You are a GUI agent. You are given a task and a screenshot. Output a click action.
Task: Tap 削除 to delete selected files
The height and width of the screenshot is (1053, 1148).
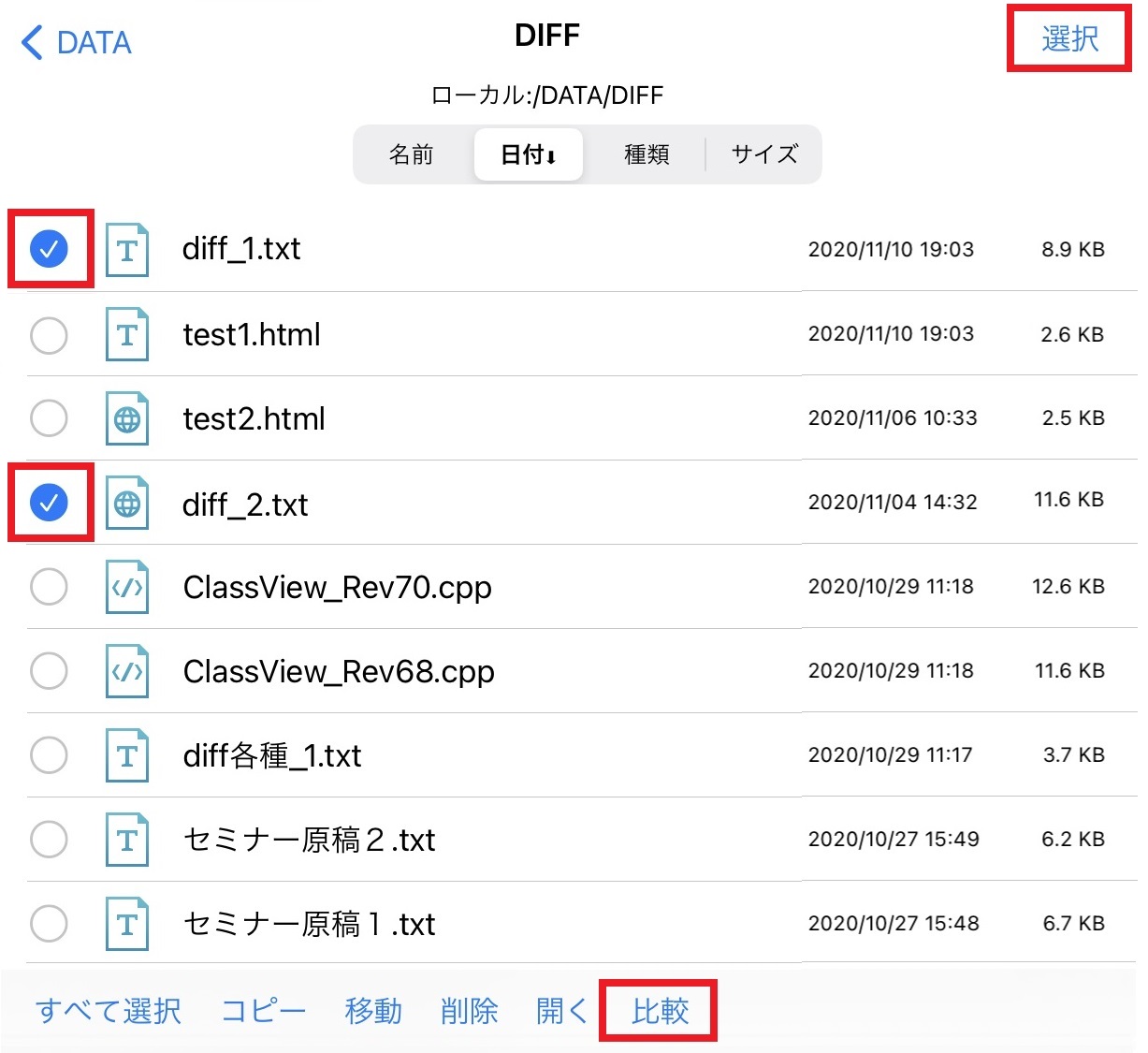pyautogui.click(x=469, y=1011)
